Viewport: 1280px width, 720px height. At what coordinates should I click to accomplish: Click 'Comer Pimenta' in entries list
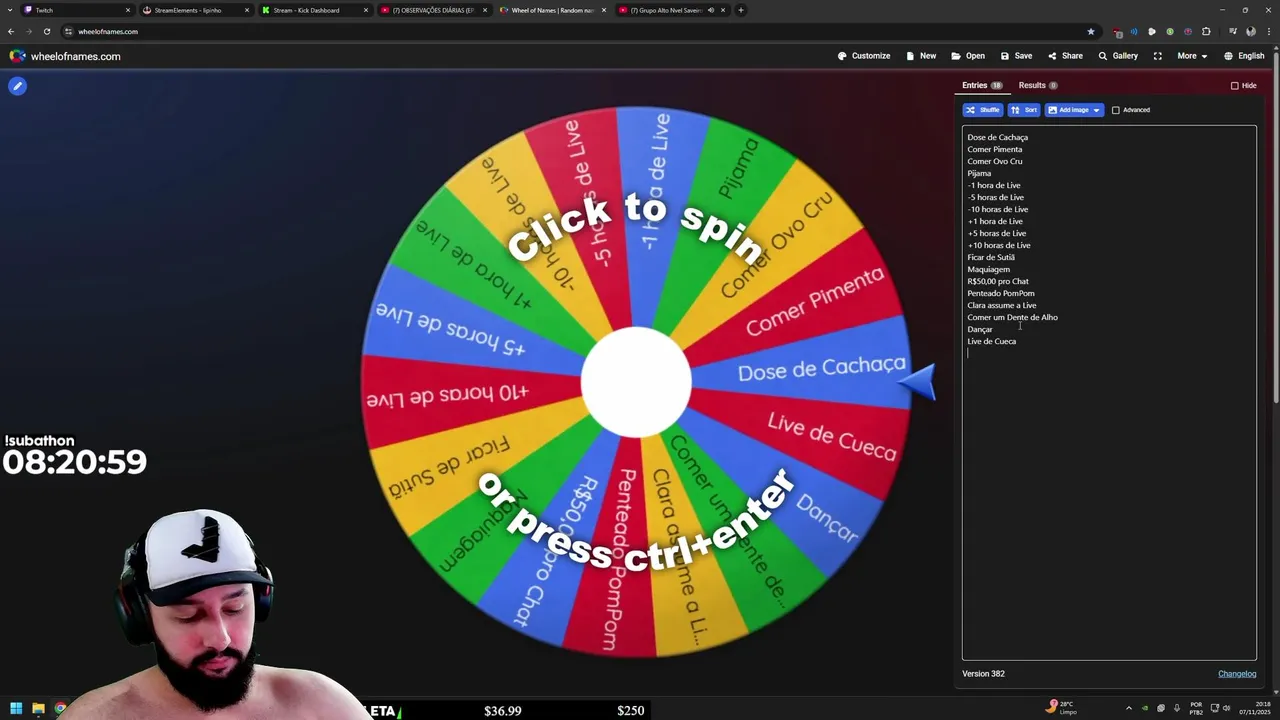click(x=994, y=149)
